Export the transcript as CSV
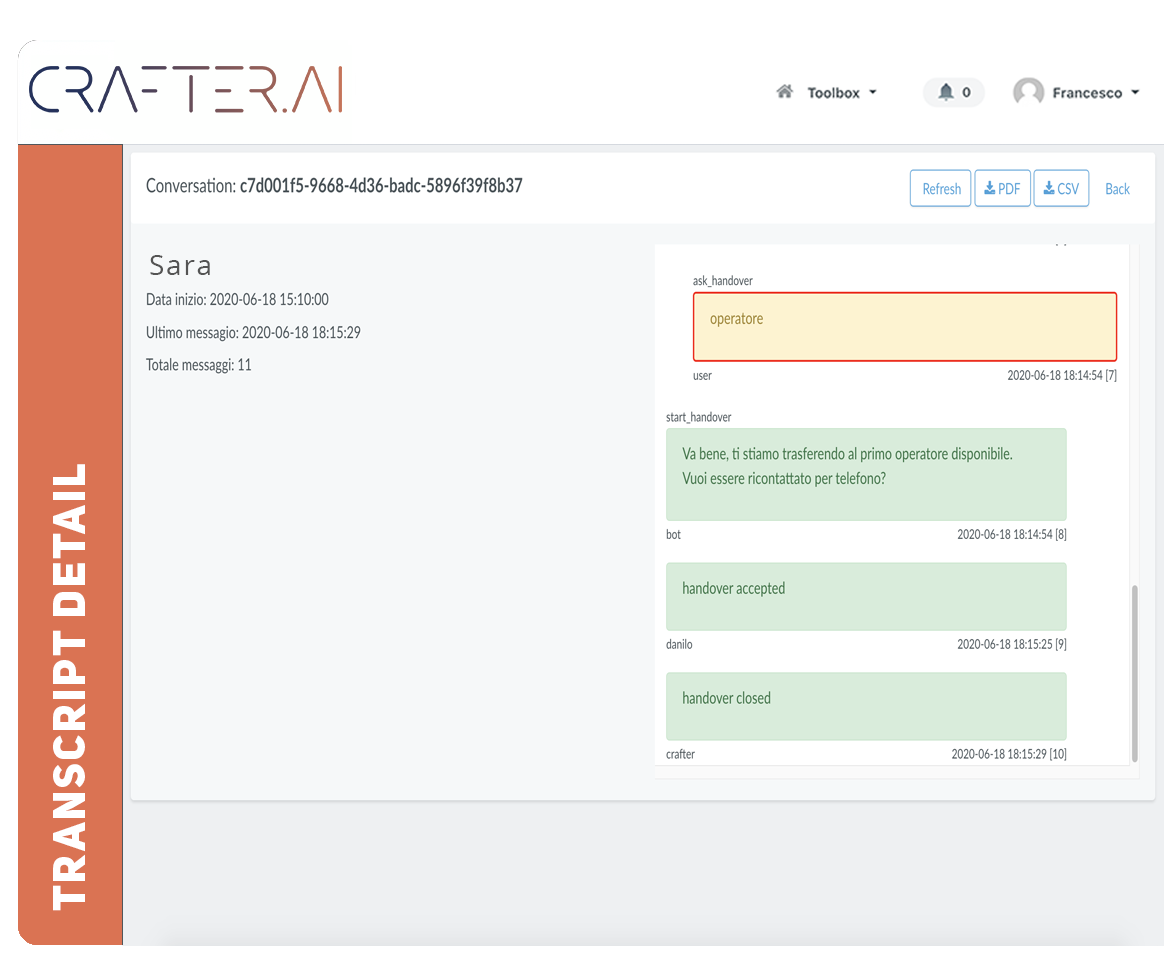 (1061, 189)
